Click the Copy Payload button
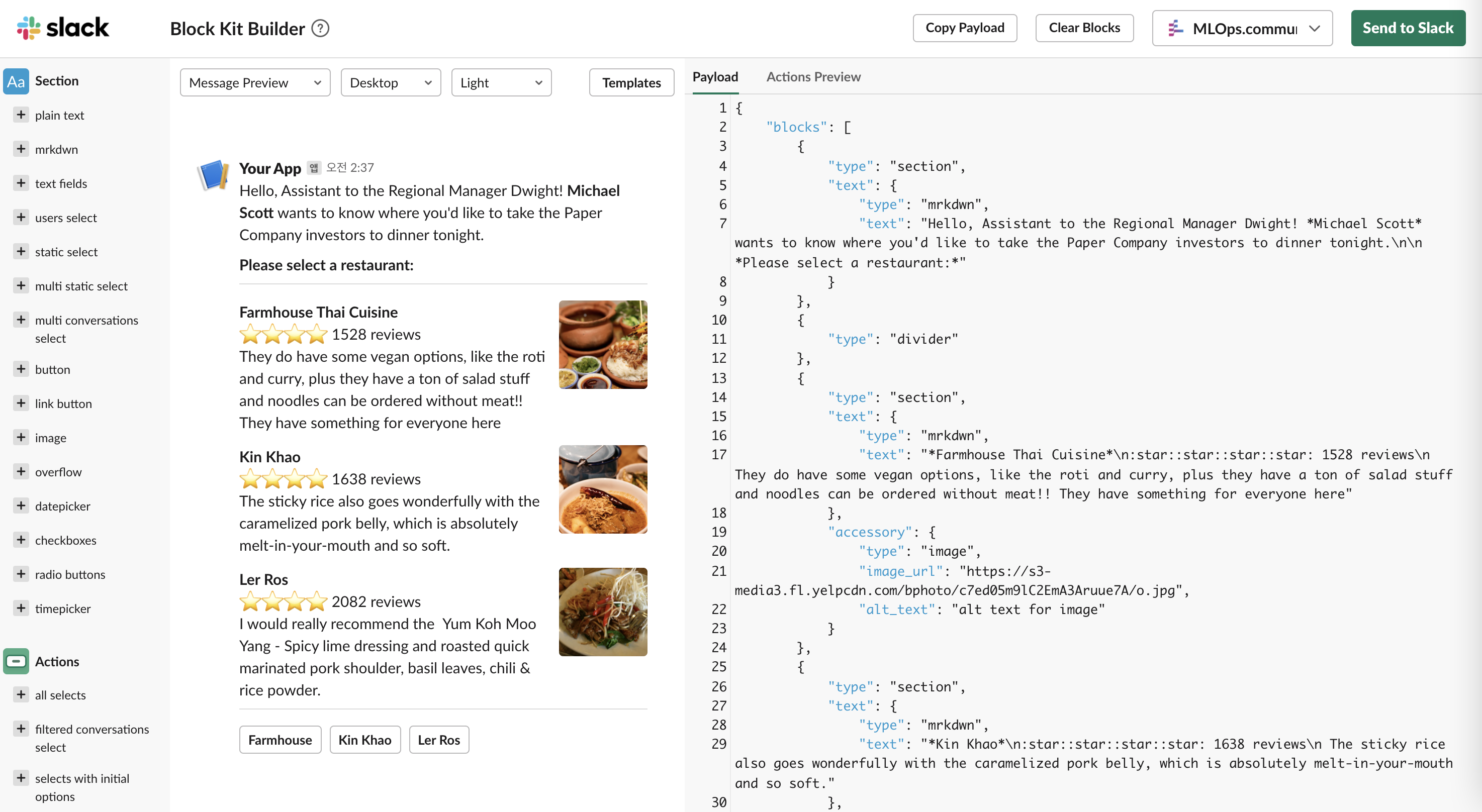The image size is (1482, 812). pyautogui.click(x=965, y=28)
